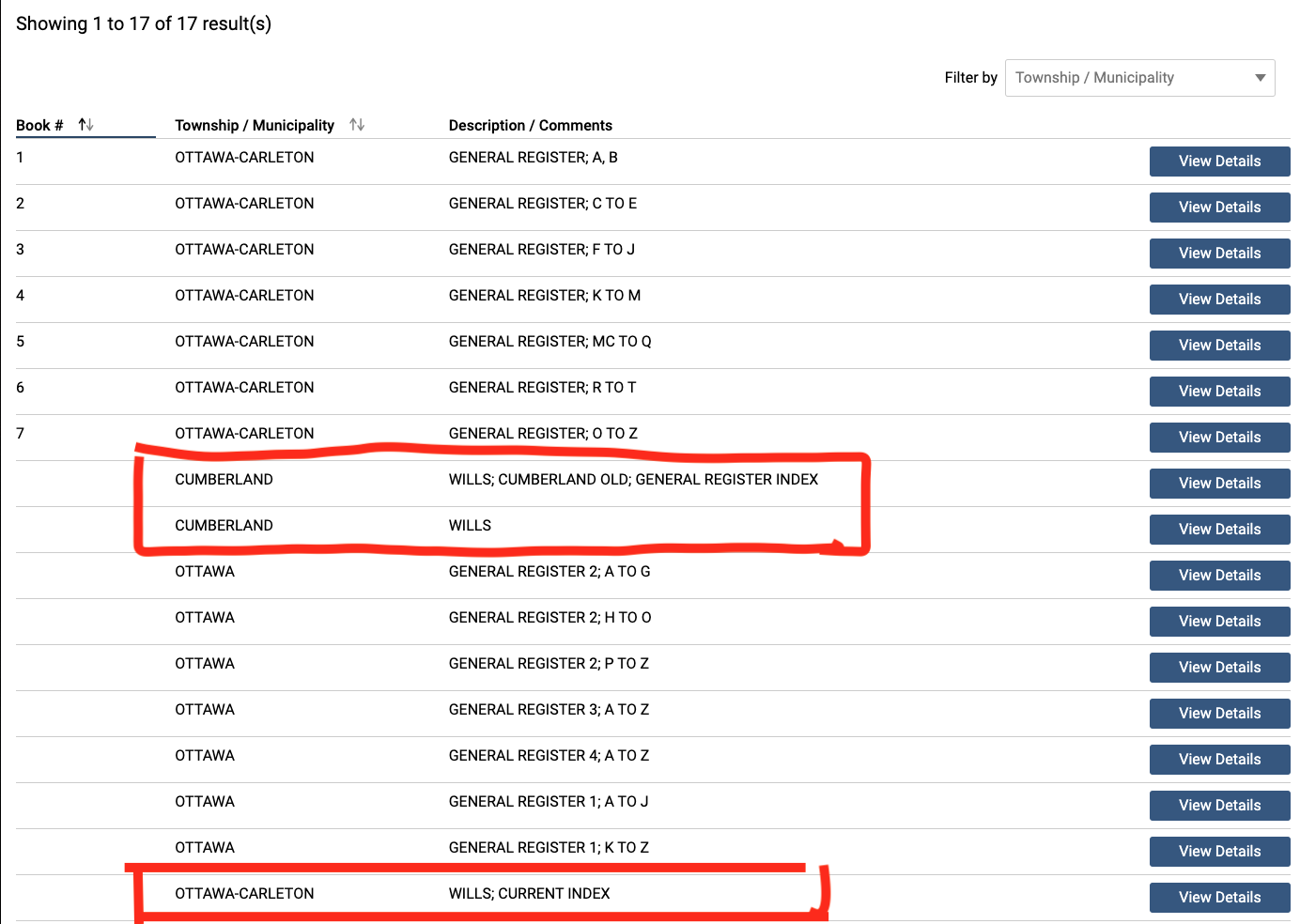View Details for GENERAL REGISTER 3; A TO Z

pos(1219,714)
